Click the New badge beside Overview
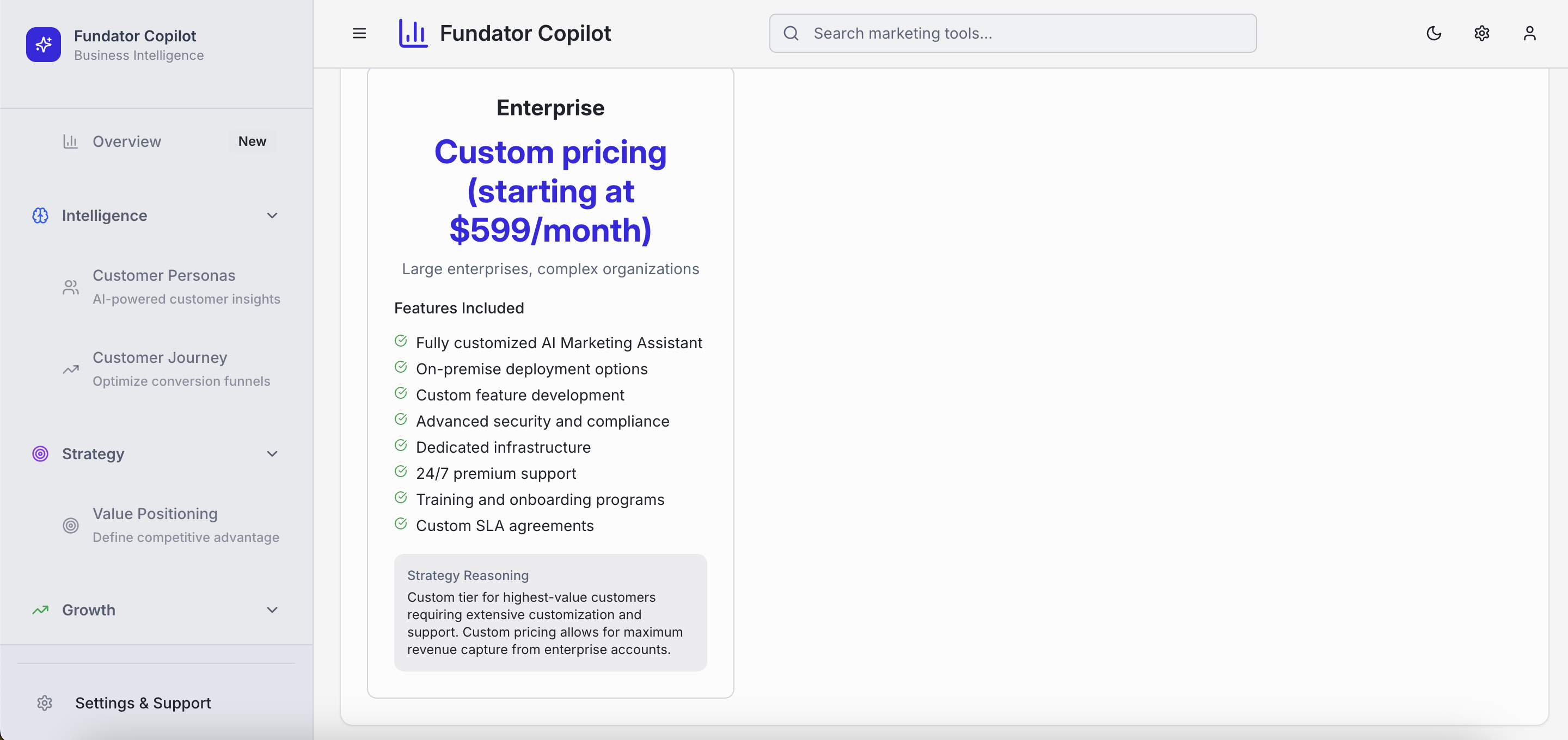The image size is (1568, 740). [x=252, y=141]
